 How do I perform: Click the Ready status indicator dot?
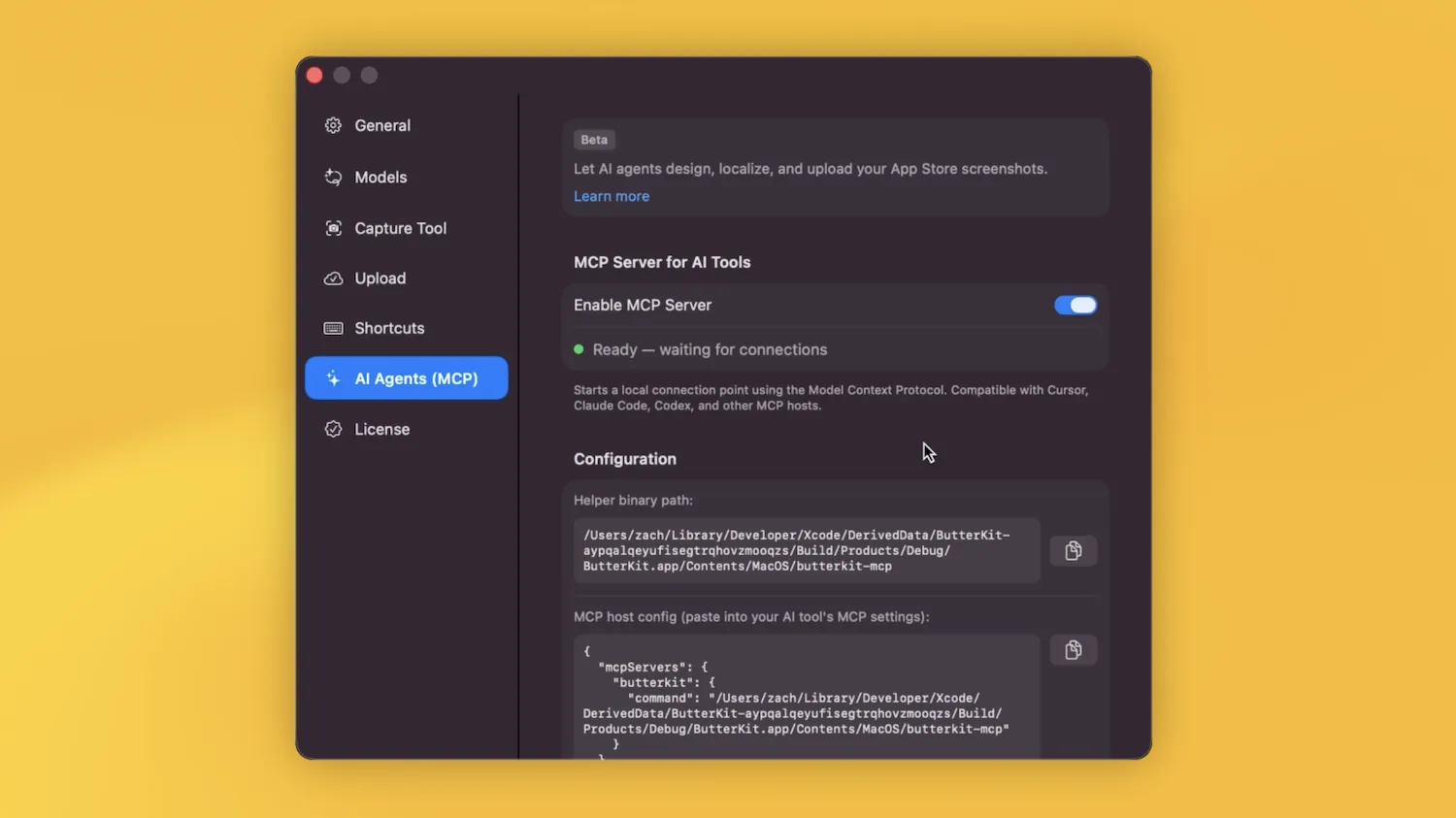pos(579,348)
